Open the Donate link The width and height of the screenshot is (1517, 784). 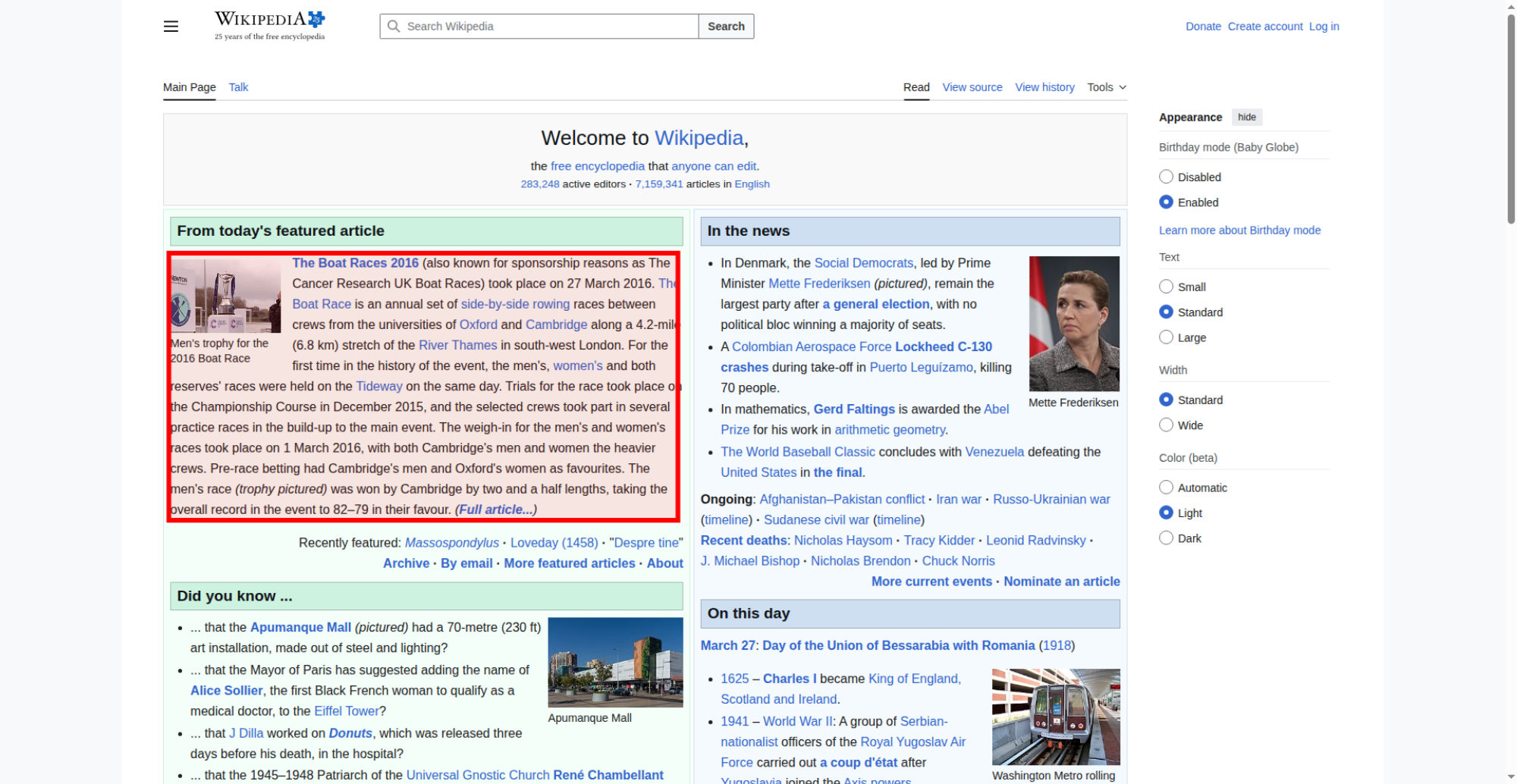[x=1203, y=27]
